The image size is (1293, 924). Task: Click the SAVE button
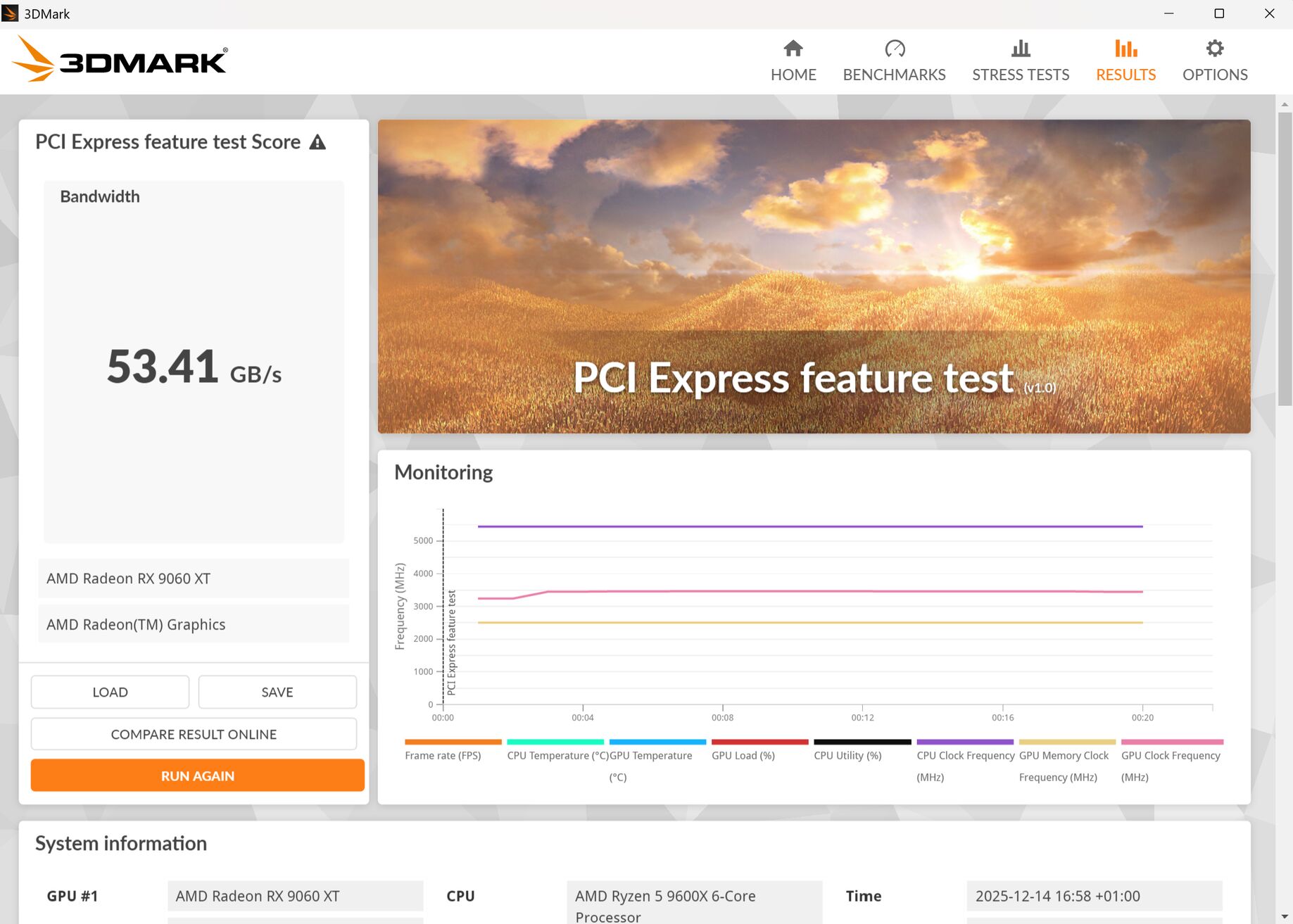tap(277, 692)
